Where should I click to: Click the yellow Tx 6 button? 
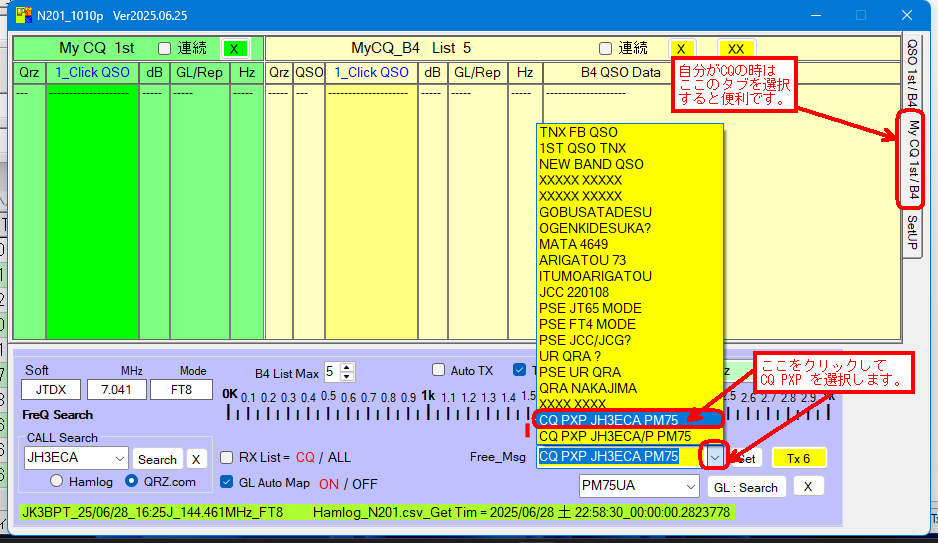point(799,459)
